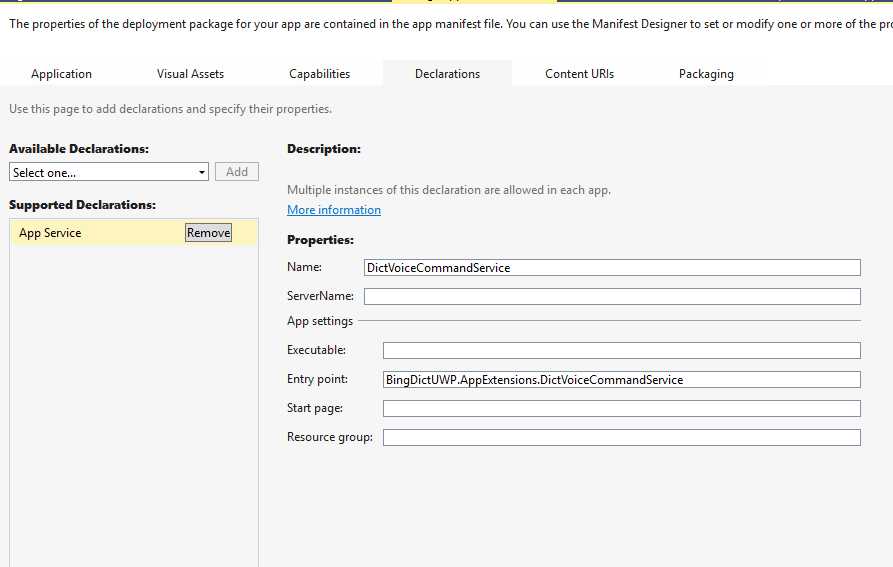This screenshot has height=567, width=893.
Task: Click the Add declaration button
Action: pos(237,172)
